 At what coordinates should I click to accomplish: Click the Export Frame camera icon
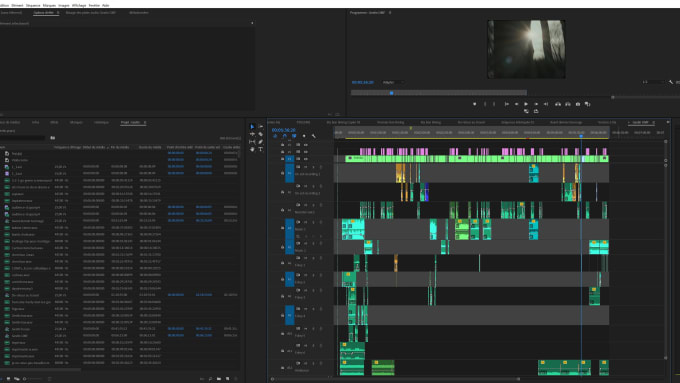point(578,104)
